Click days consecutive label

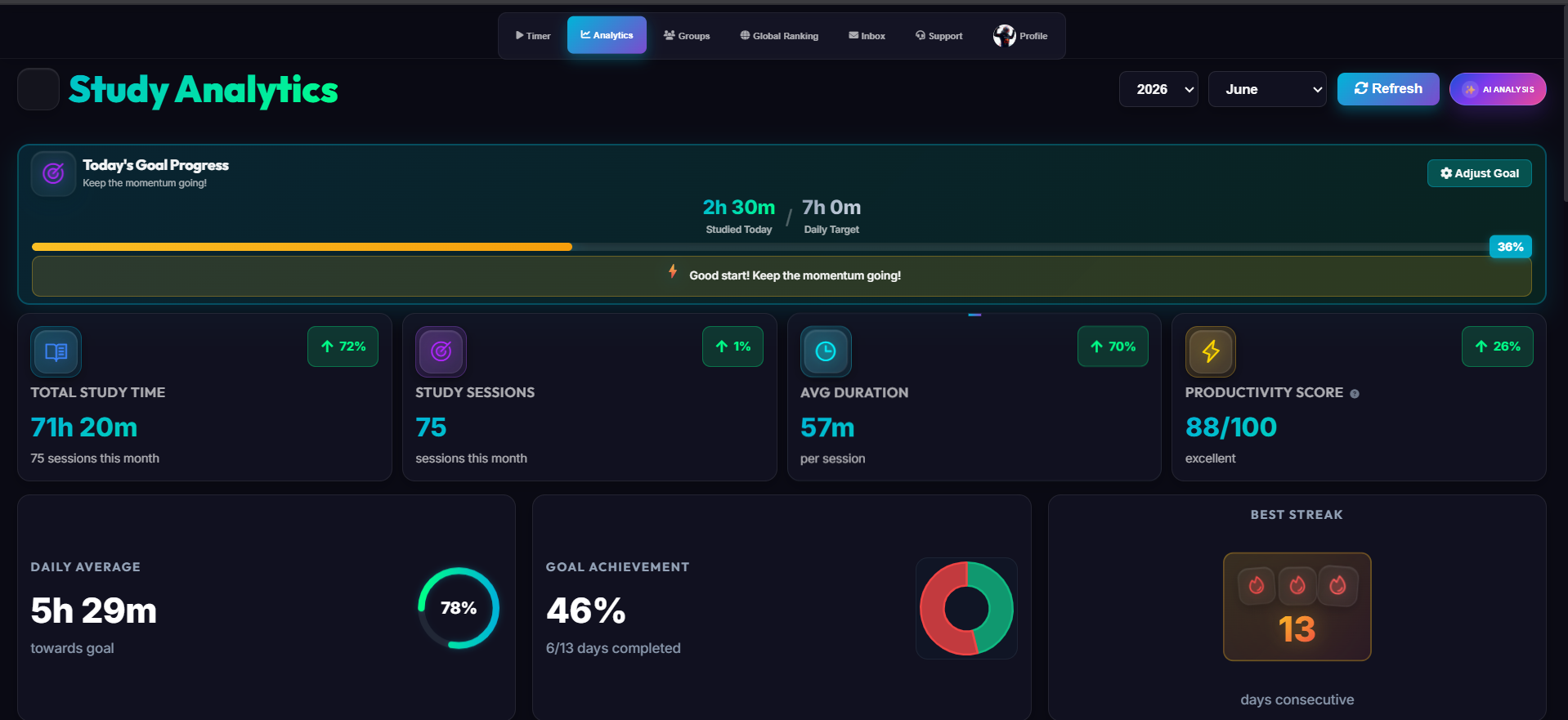[1297, 700]
